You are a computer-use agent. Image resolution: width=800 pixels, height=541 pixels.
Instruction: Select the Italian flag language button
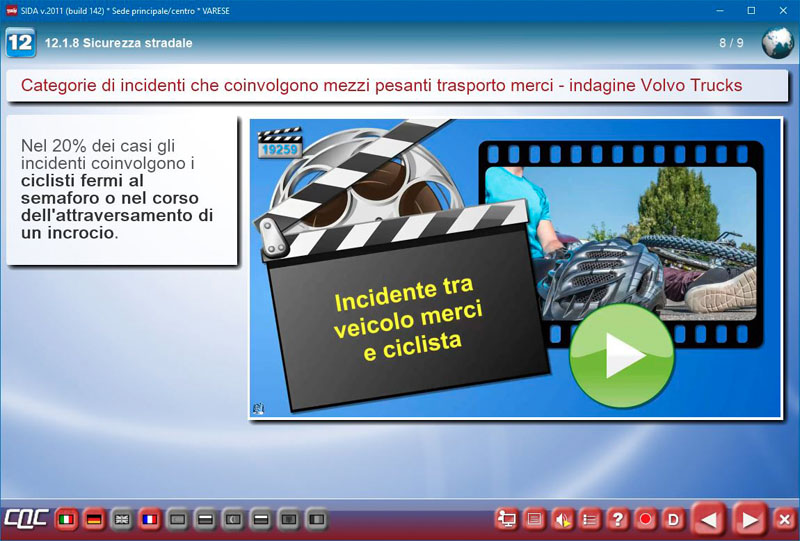coord(67,520)
